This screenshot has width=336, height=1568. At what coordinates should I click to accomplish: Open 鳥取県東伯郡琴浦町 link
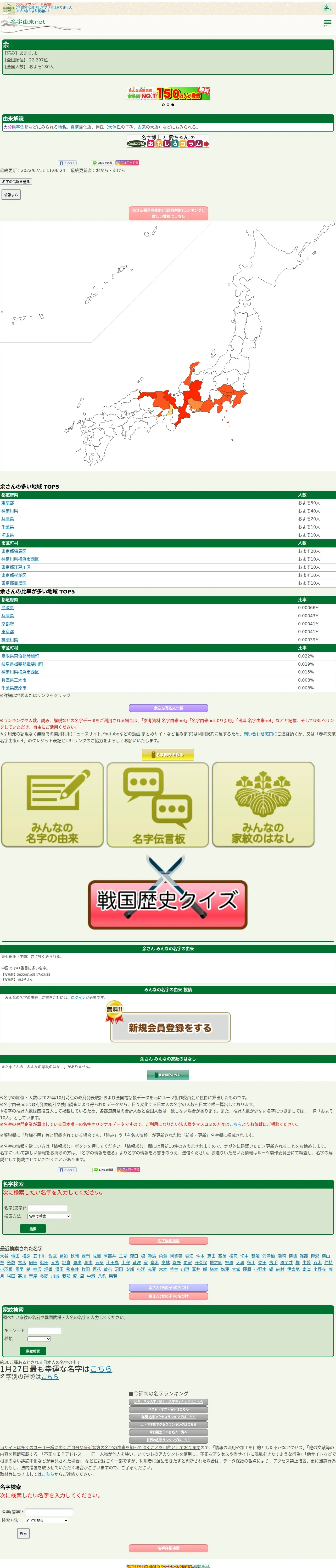20,656
